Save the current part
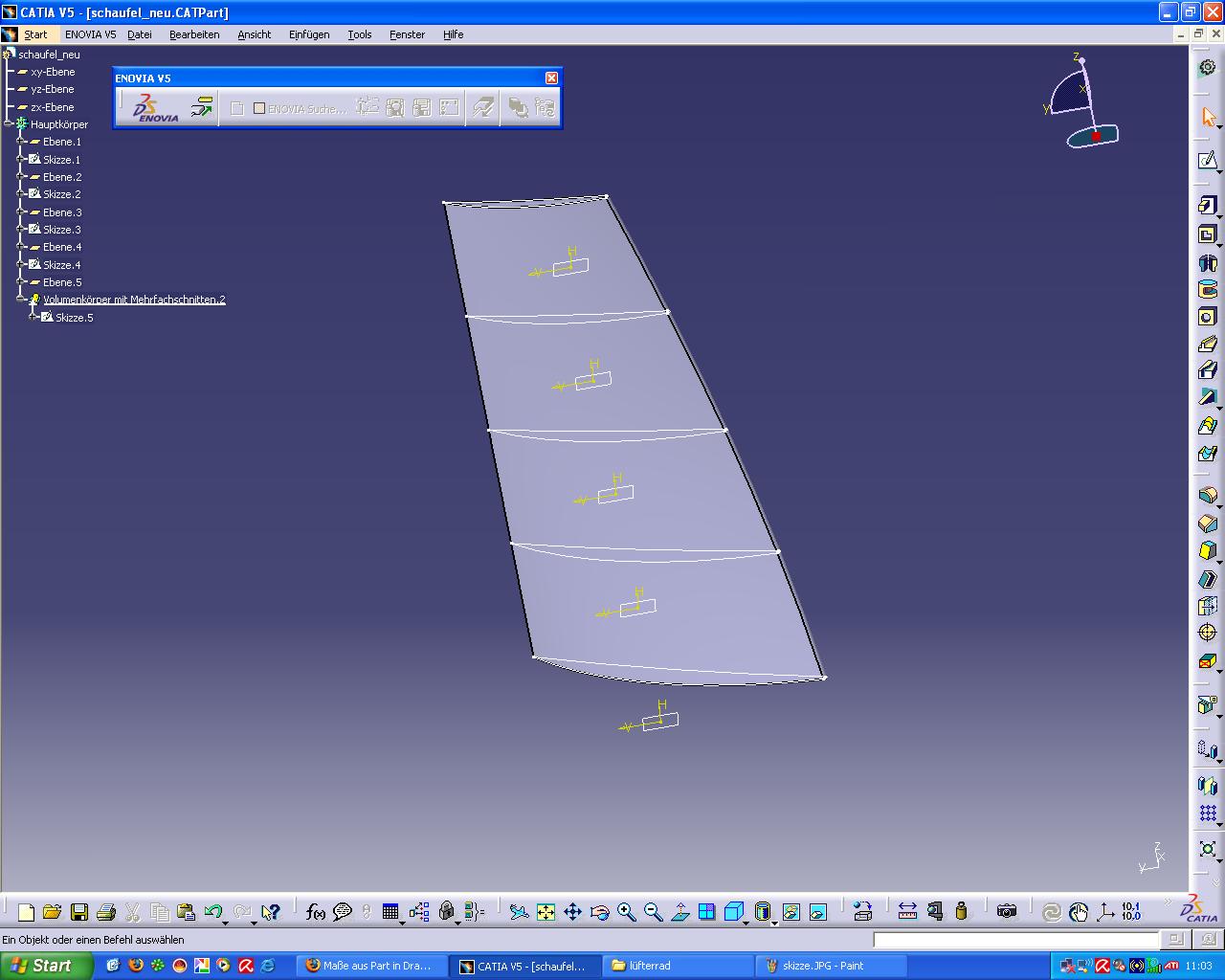The image size is (1225, 980). (x=79, y=912)
